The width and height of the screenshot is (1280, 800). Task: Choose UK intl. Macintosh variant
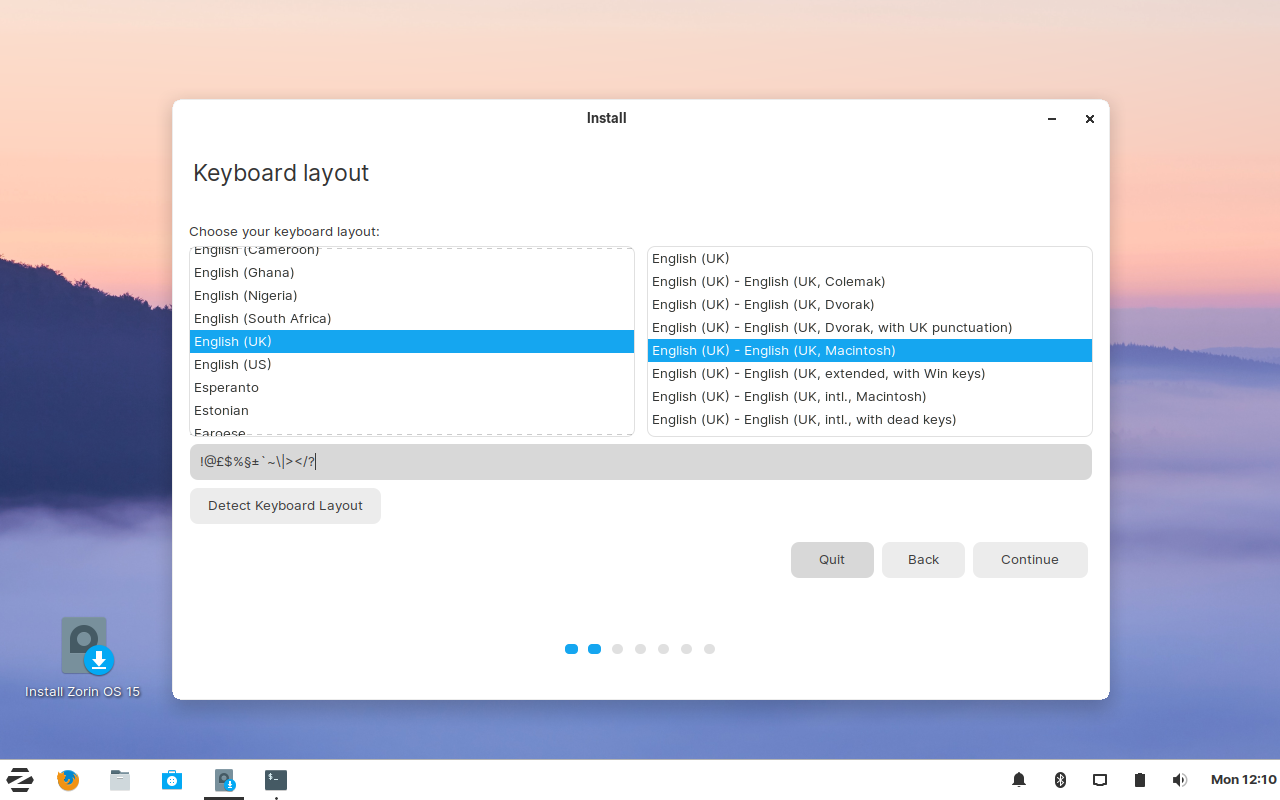pyautogui.click(x=870, y=397)
